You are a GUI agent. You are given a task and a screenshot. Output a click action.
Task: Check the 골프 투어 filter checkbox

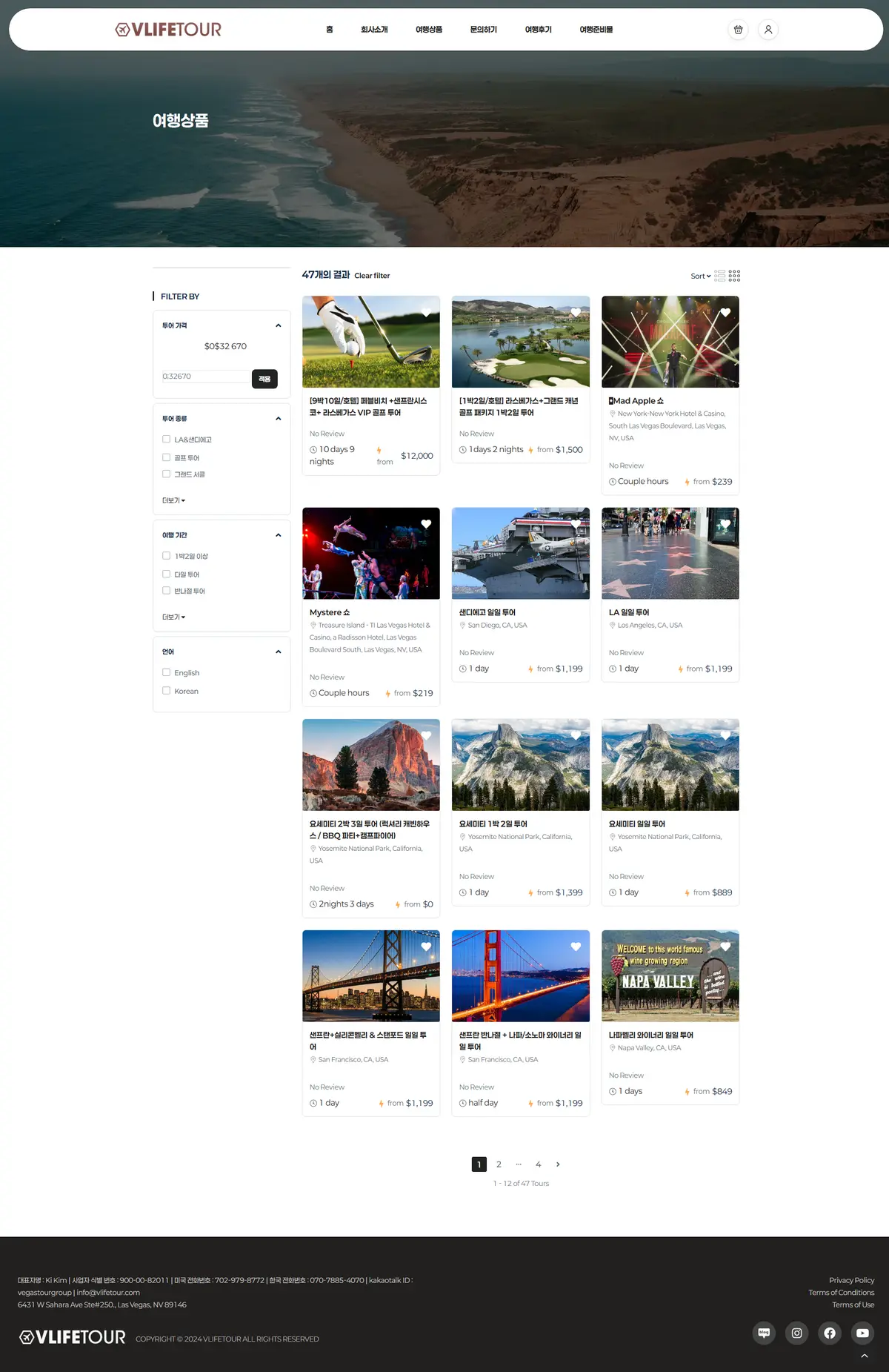[166, 457]
